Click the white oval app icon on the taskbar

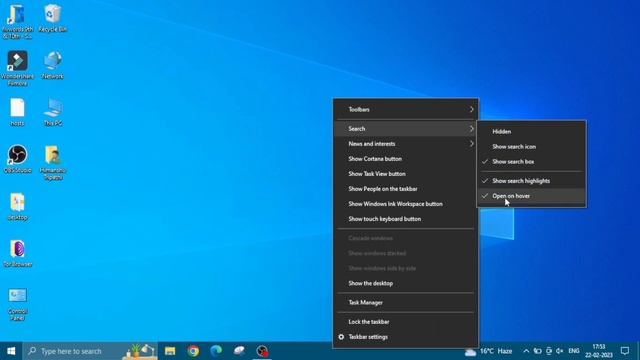tap(239, 351)
